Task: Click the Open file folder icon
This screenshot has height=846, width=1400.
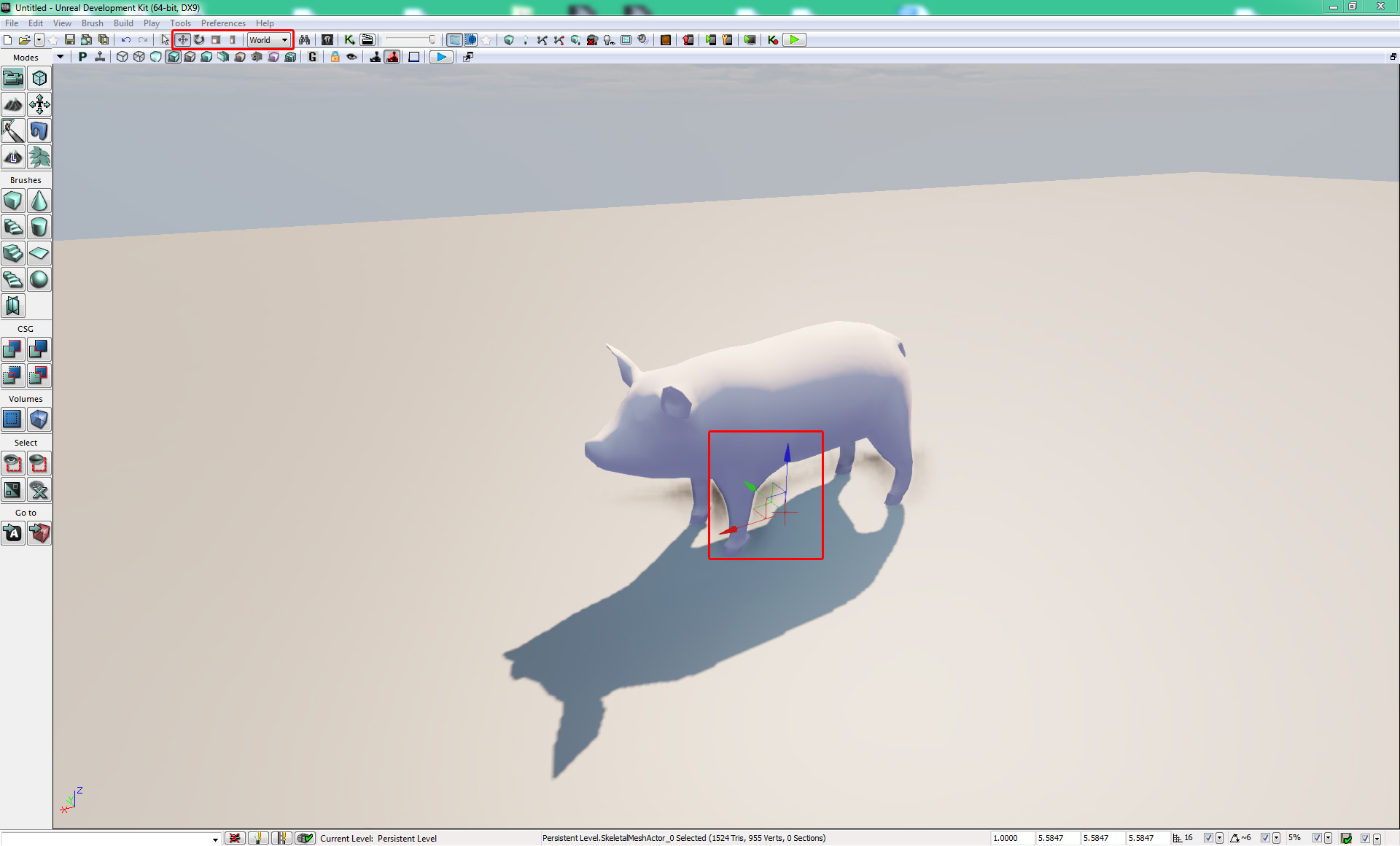Action: click(24, 40)
